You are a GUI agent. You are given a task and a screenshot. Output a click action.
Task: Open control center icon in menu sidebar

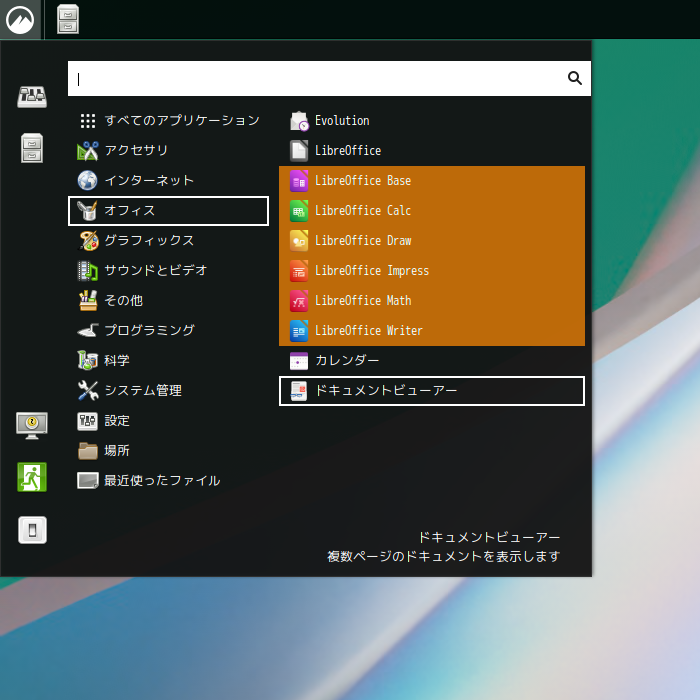(32, 96)
